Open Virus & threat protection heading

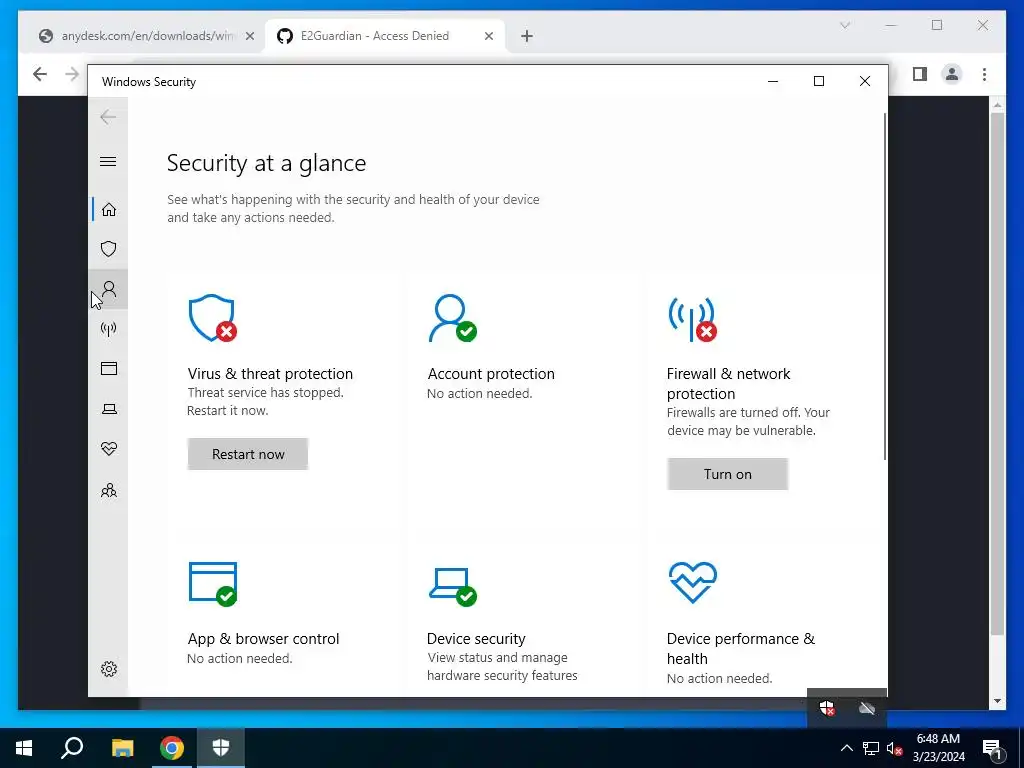point(270,374)
